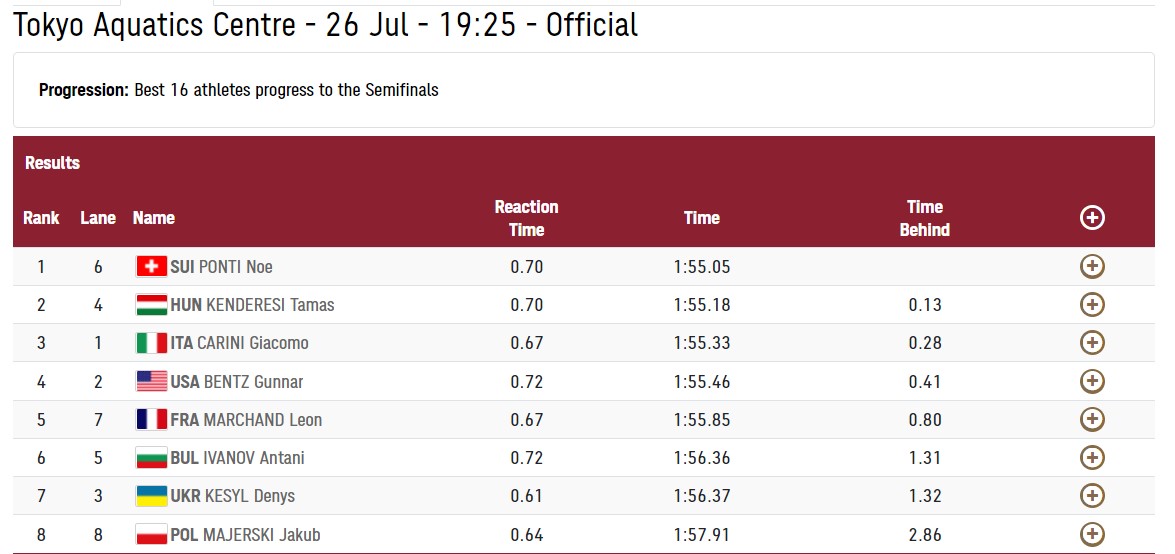Image resolution: width=1175 pixels, height=554 pixels.
Task: Open plus icon on CARINI Giacomo row
Action: click(1092, 343)
